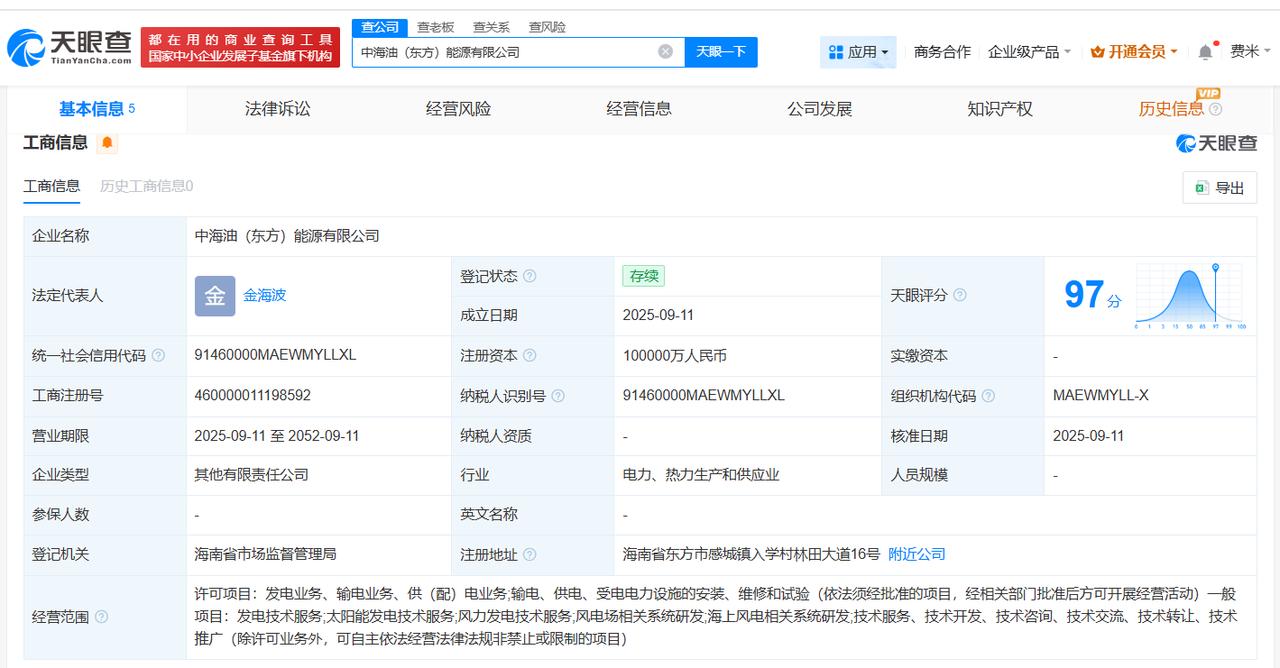Select the 工商信息 sub-tab
The width and height of the screenshot is (1280, 668).
click(x=52, y=186)
